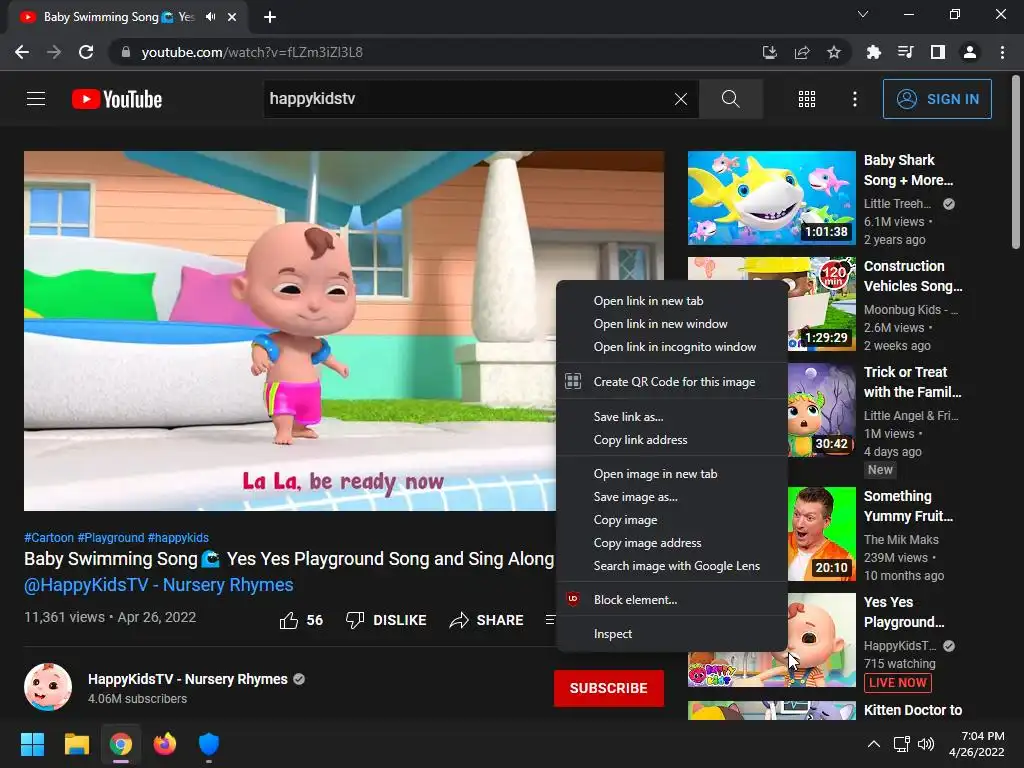
Task: Click the HappyKidsTV channel avatar
Action: click(48, 687)
